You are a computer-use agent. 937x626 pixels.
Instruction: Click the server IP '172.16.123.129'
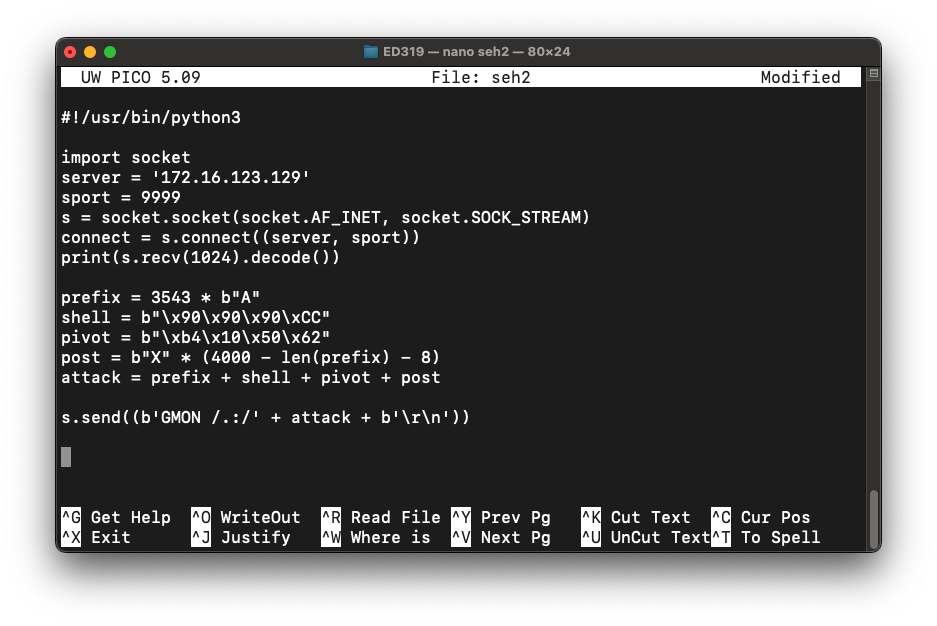pos(231,177)
